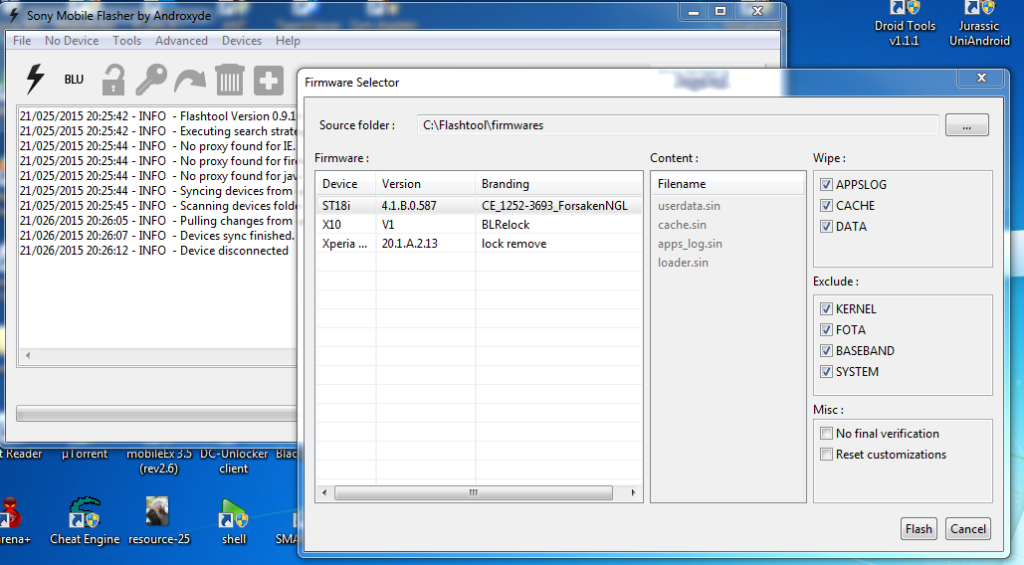Click the padlock root icon in toolbar
The height and width of the screenshot is (565, 1024).
[113, 80]
